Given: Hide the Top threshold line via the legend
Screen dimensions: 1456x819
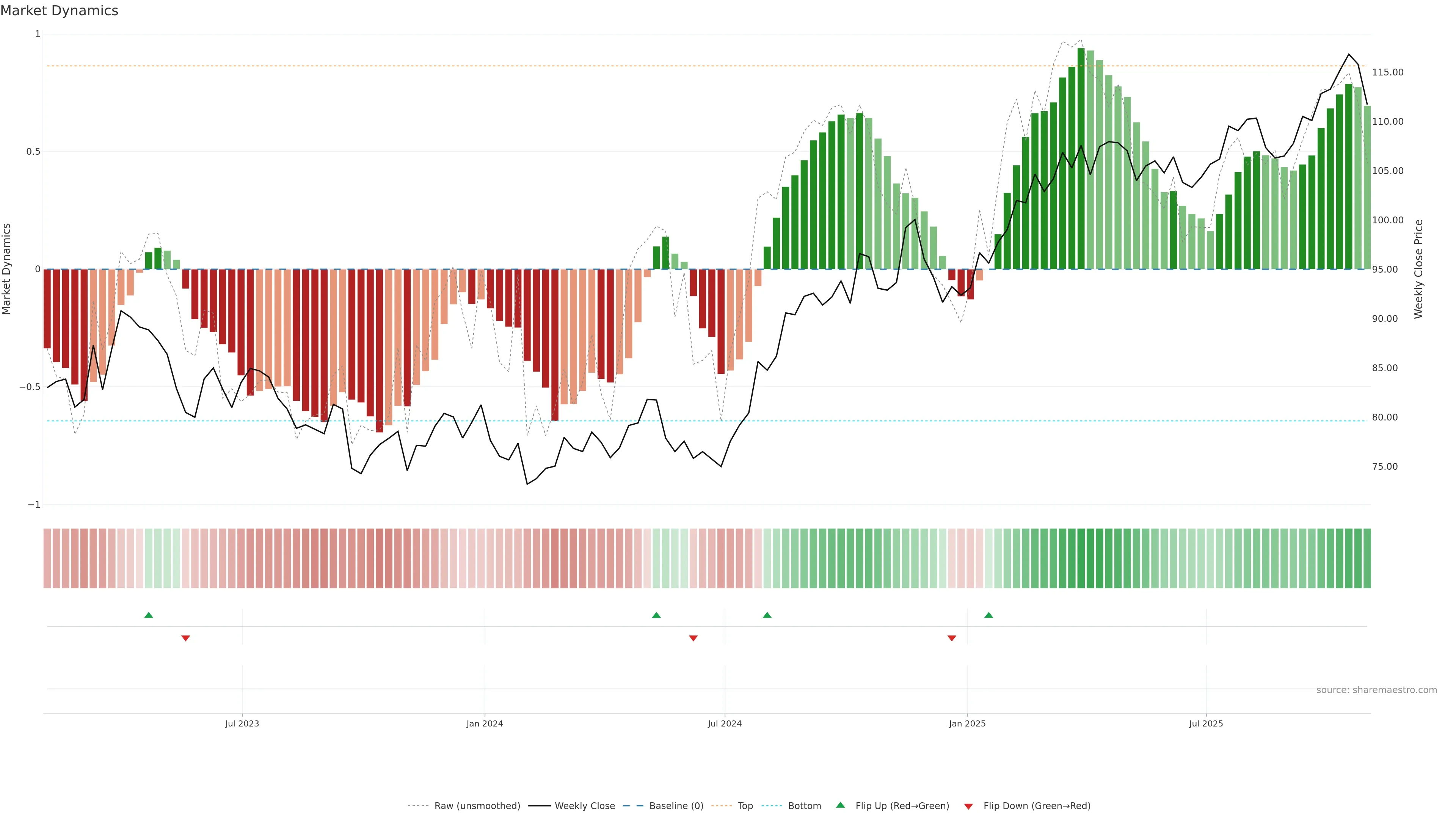Looking at the screenshot, I should (x=745, y=806).
